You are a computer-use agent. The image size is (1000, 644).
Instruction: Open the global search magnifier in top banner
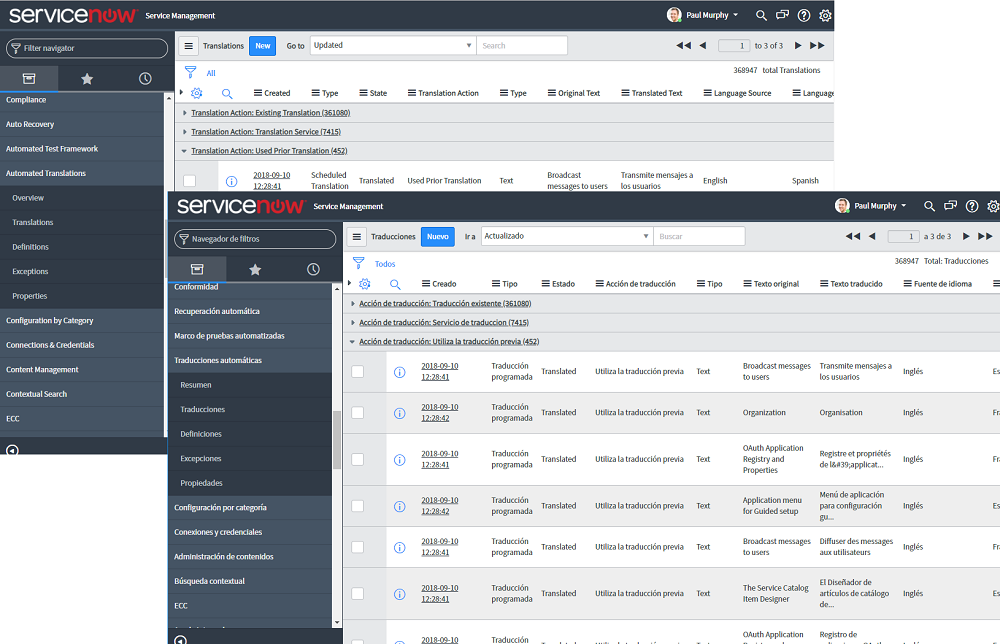tap(929, 206)
